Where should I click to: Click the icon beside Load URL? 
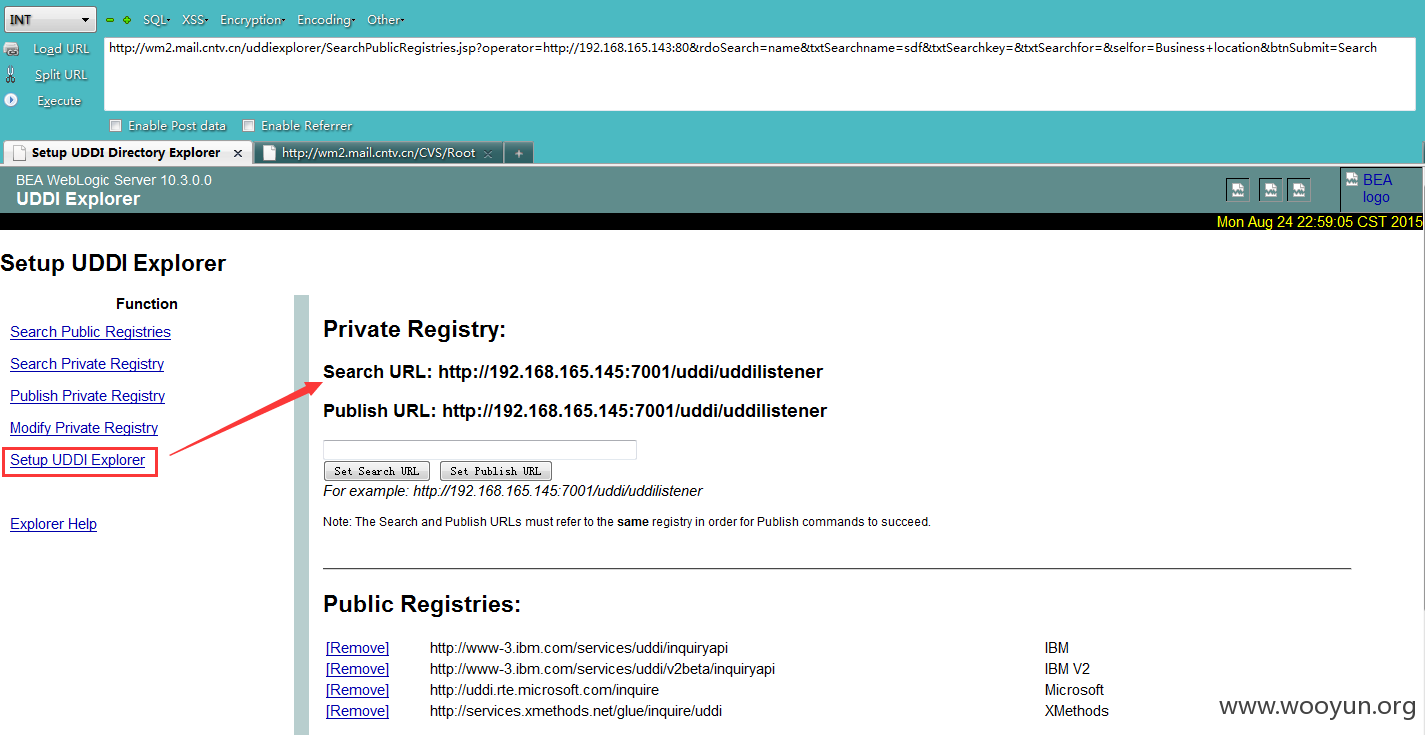pos(11,49)
